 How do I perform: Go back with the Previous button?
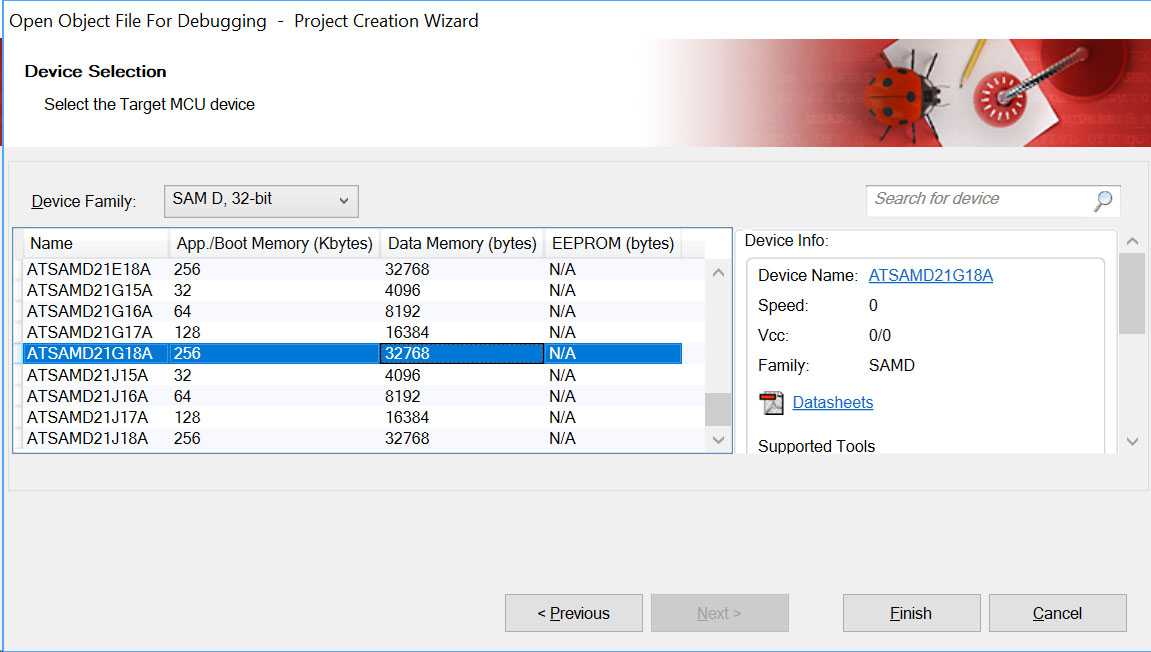(x=573, y=613)
